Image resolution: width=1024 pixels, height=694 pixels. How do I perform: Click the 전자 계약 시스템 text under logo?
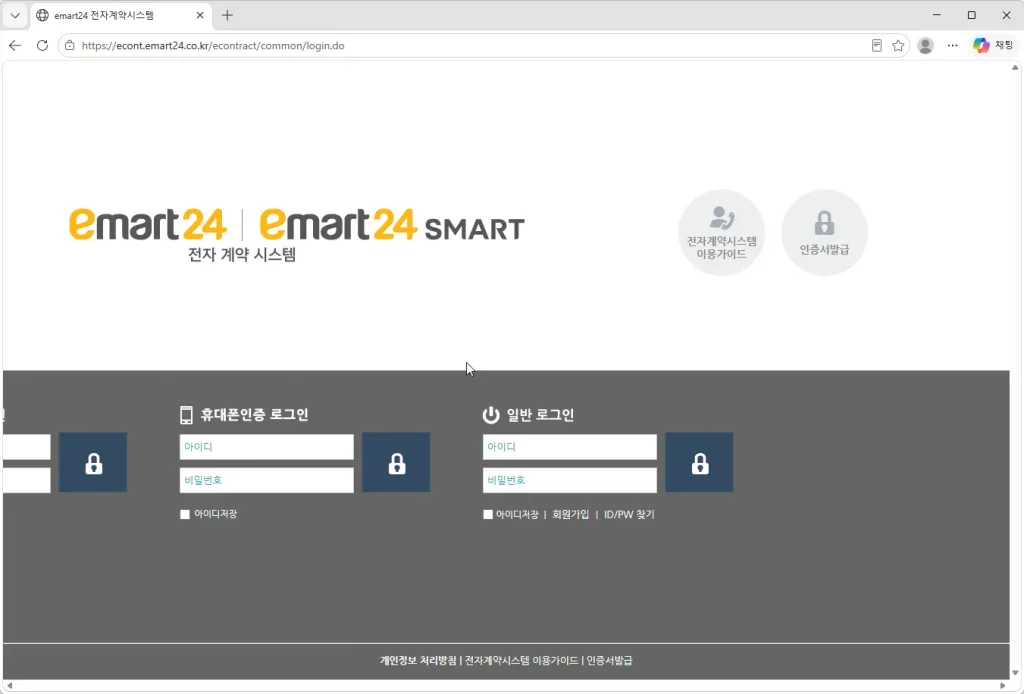242,254
